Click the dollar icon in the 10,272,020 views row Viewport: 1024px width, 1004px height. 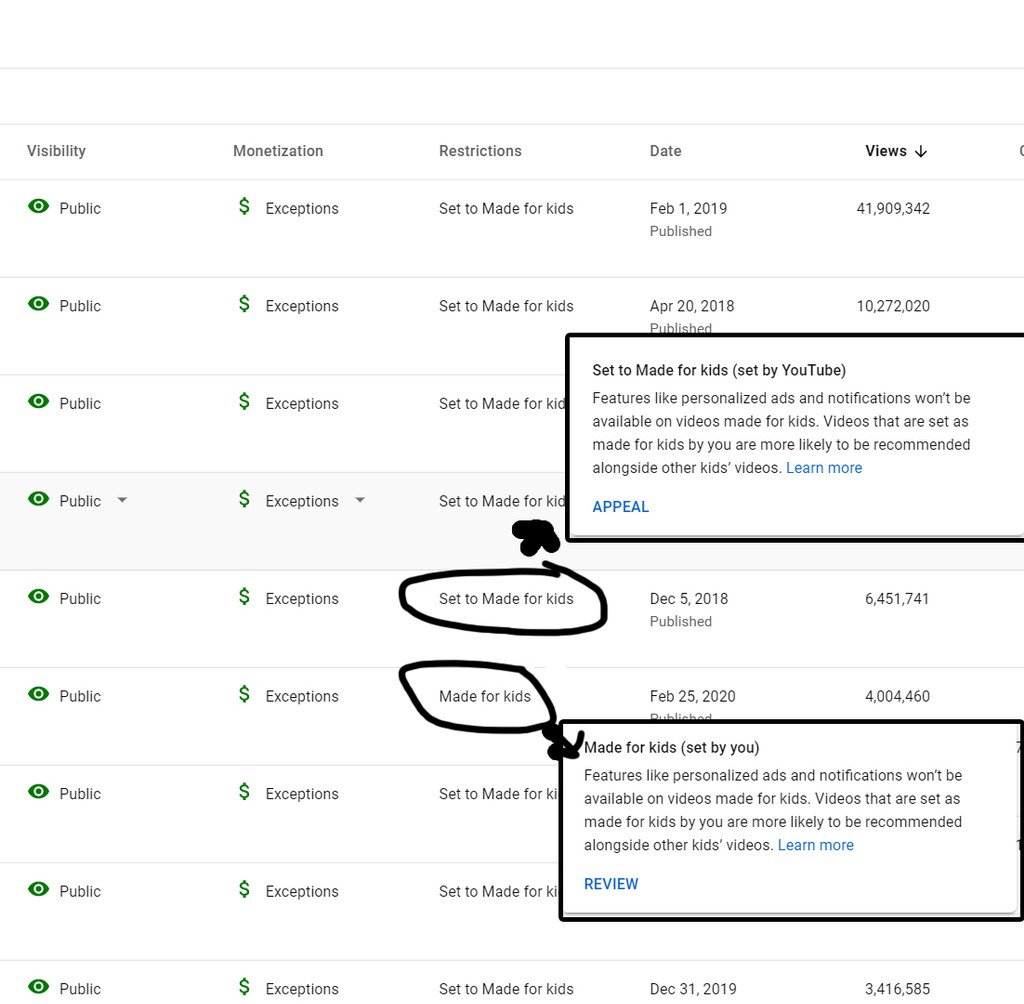point(244,304)
